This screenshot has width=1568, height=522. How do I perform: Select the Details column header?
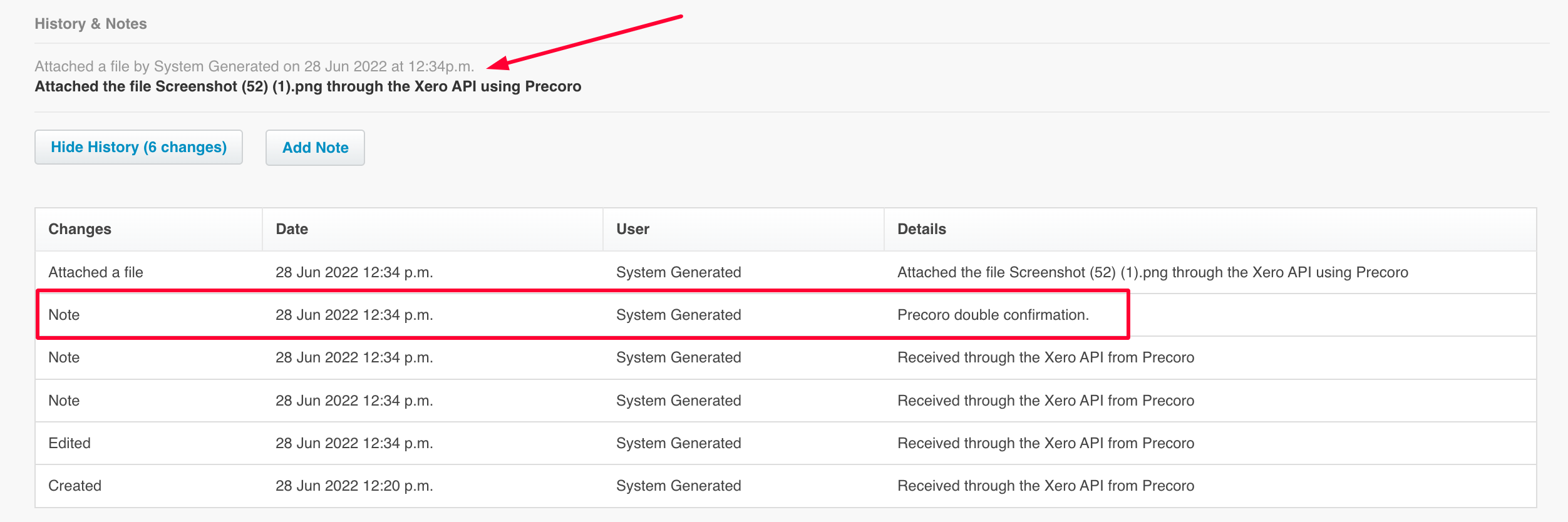coord(921,229)
